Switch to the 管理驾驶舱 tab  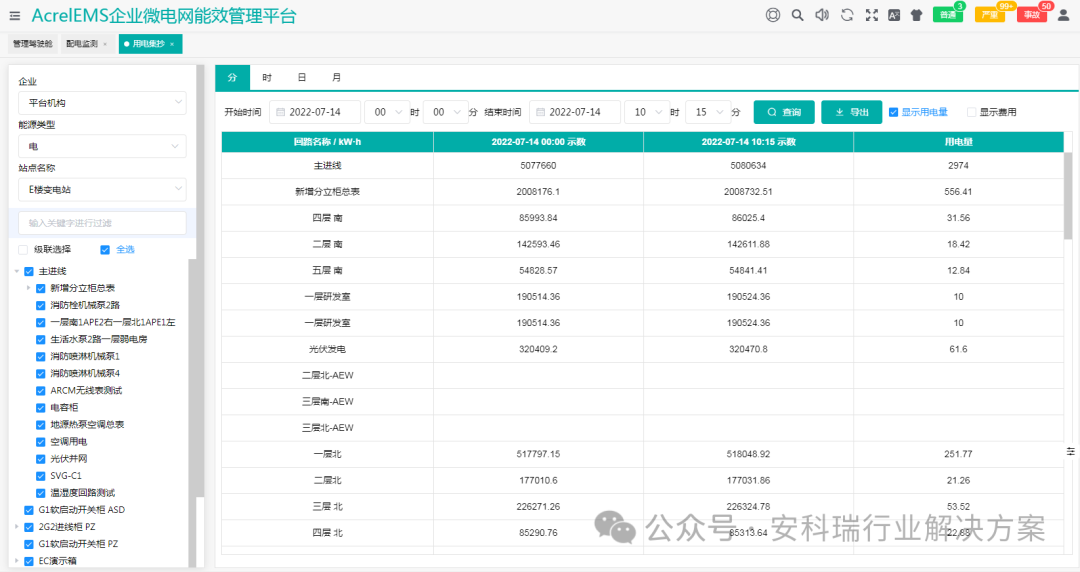tap(32, 44)
